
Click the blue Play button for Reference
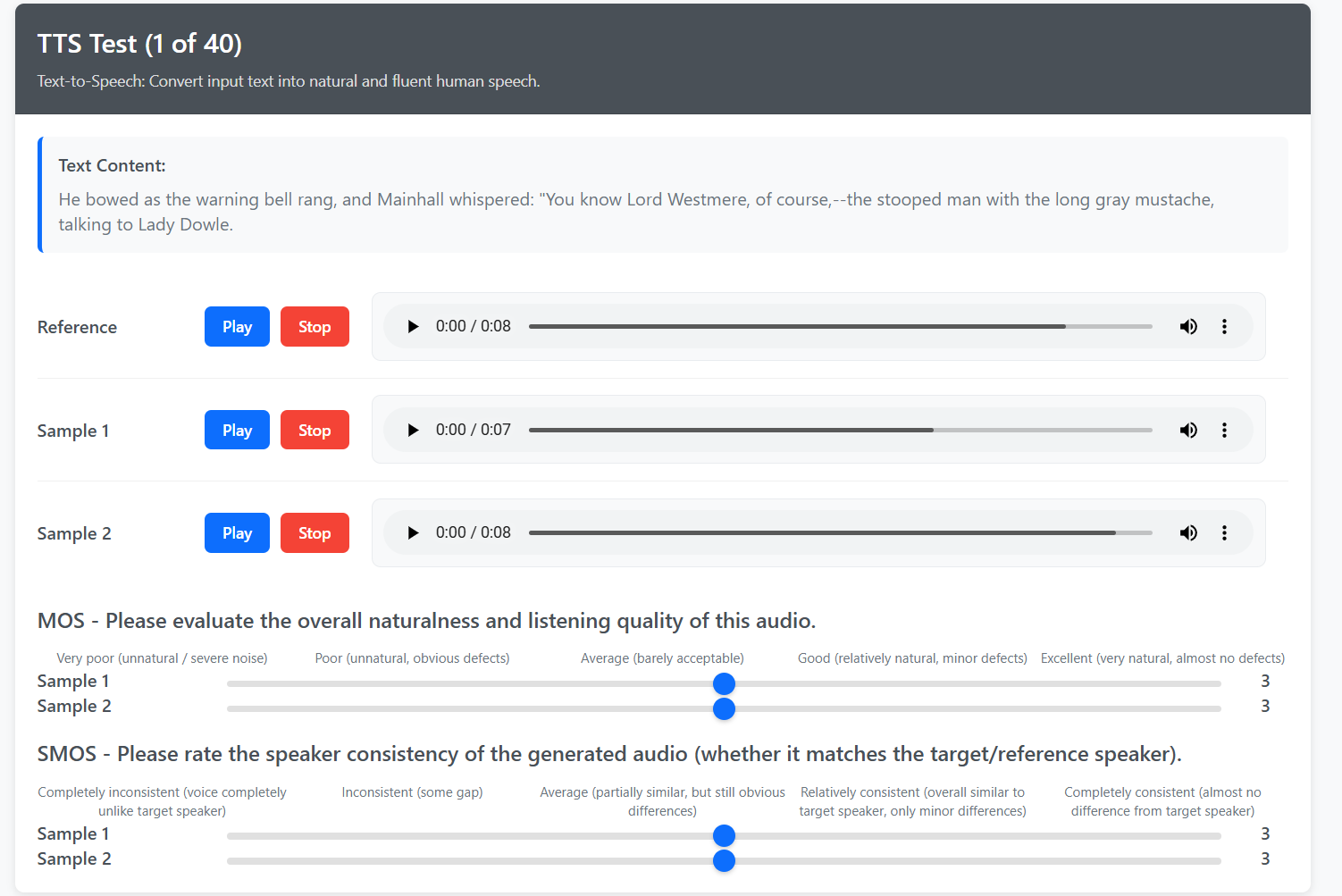click(237, 327)
